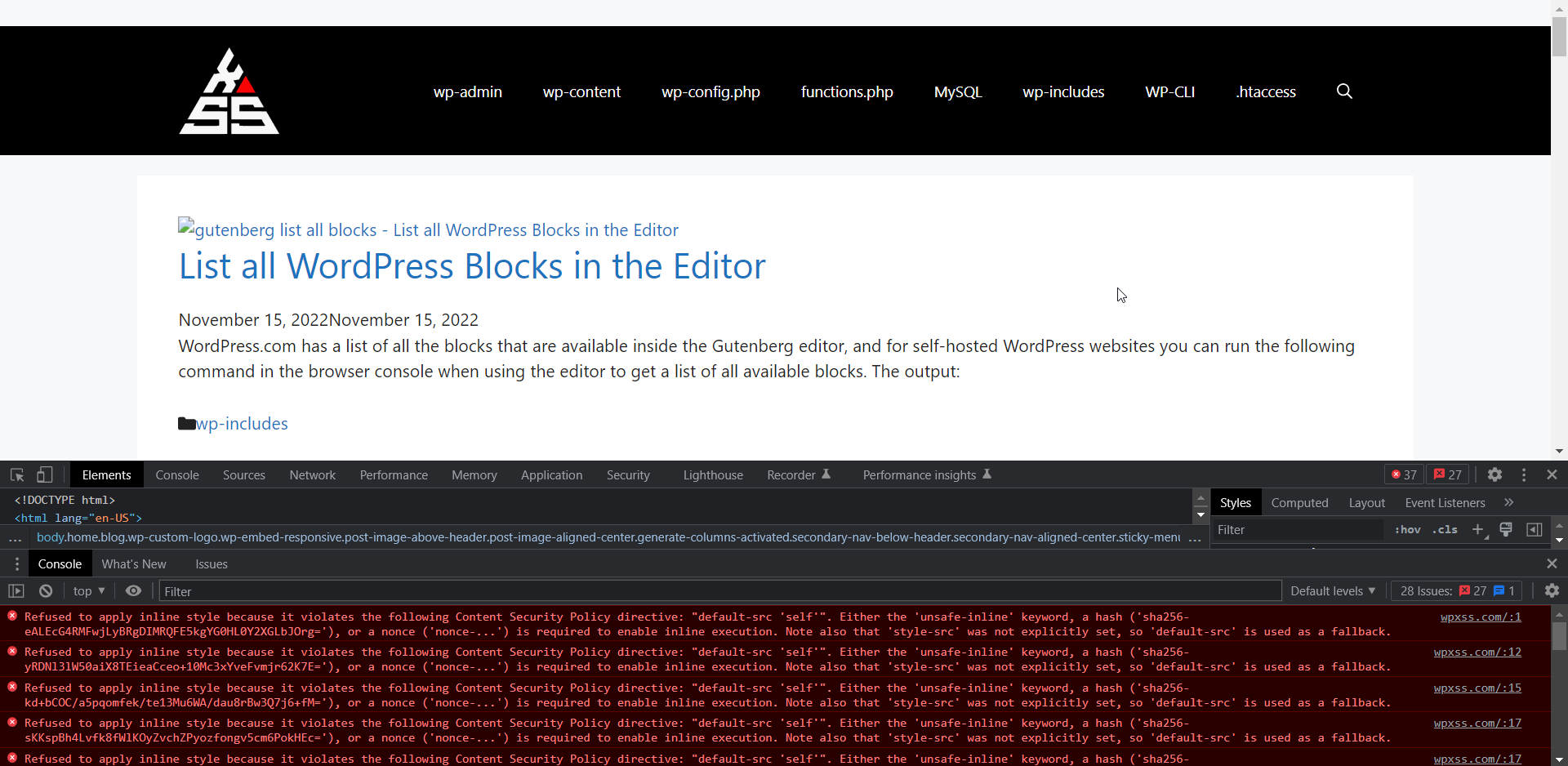Open the .htaccess menu link
Viewport: 1568px width, 766px height.
(1266, 91)
